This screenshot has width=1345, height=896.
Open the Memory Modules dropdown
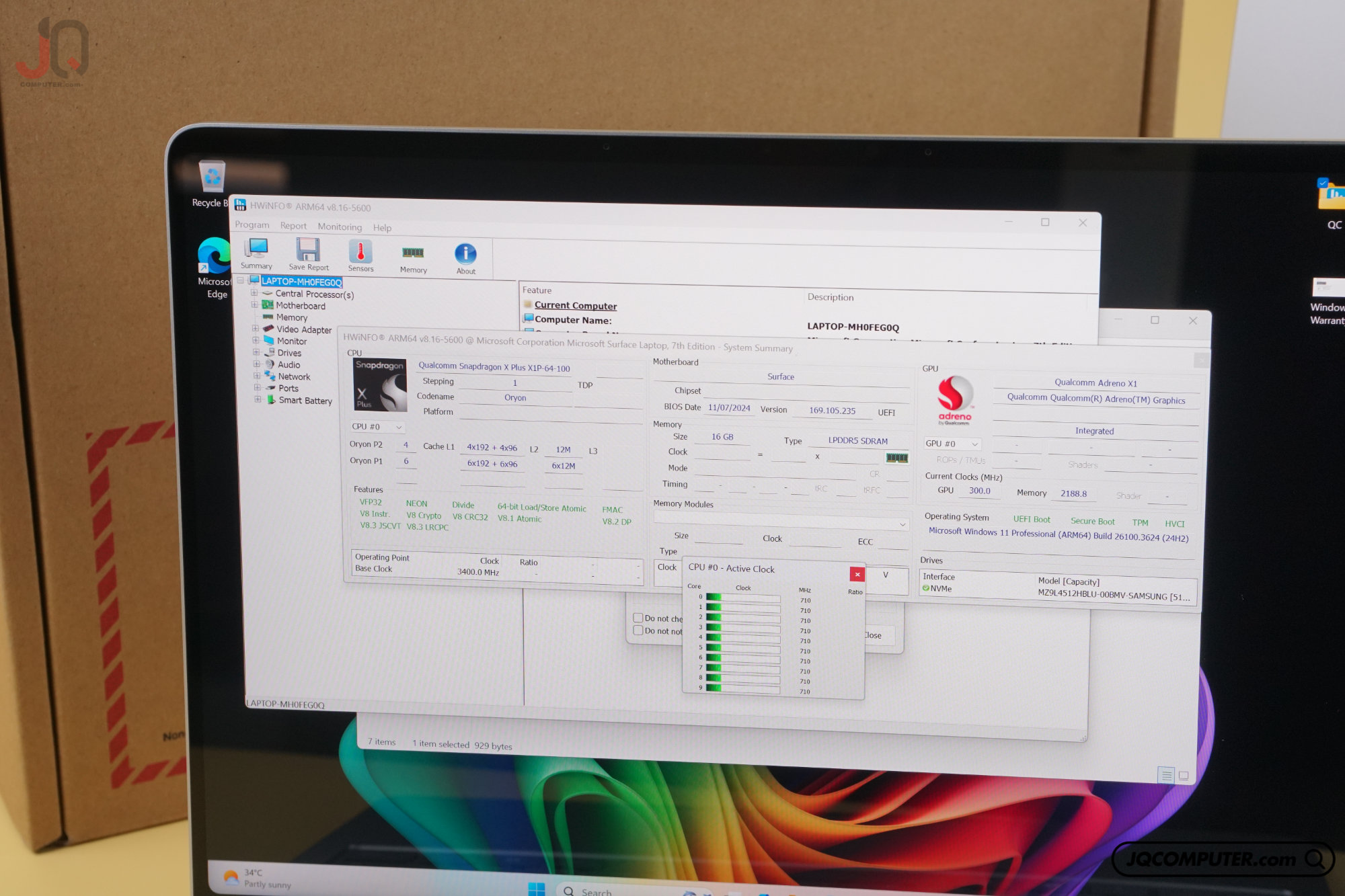781,523
